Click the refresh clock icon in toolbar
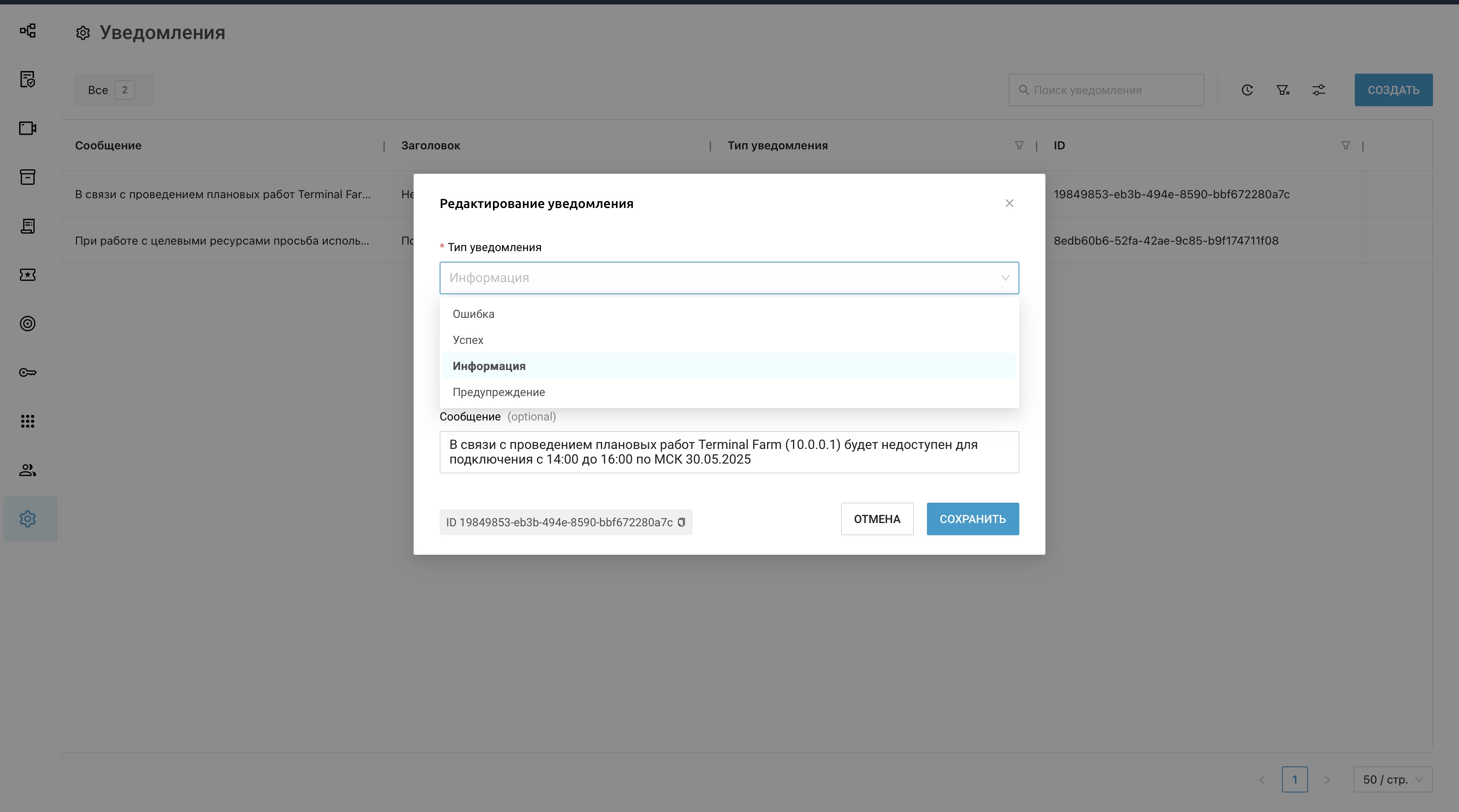Screen dimensions: 1459x812 [x=1247, y=90]
